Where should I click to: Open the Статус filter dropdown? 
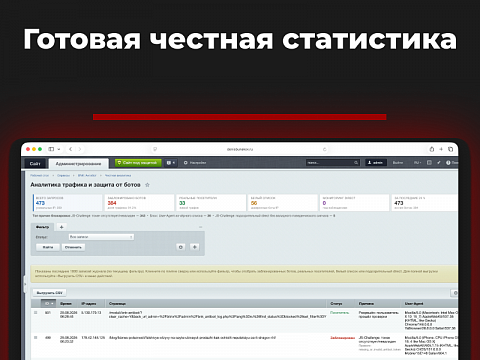101,237
